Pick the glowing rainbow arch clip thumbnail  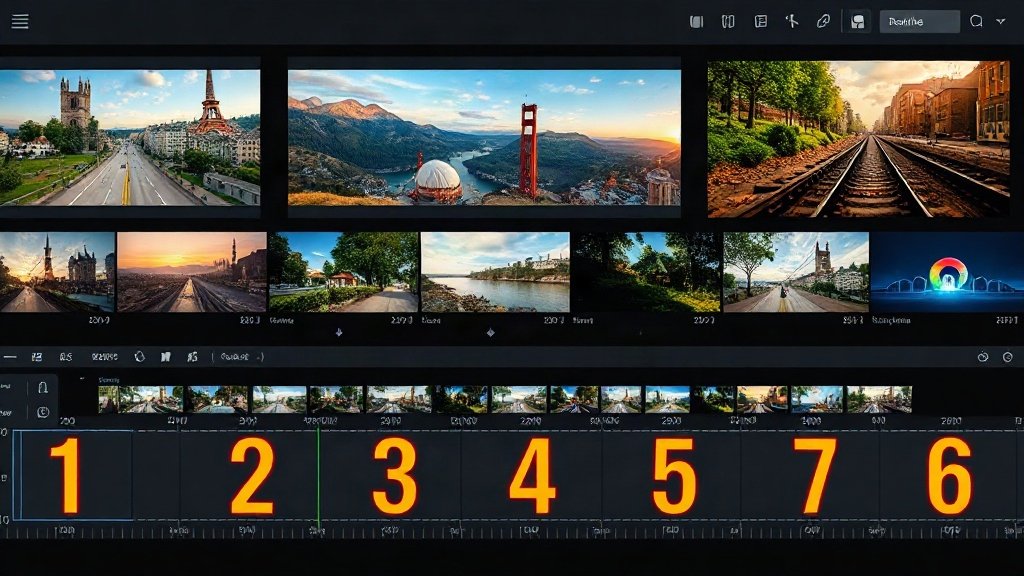(x=947, y=272)
